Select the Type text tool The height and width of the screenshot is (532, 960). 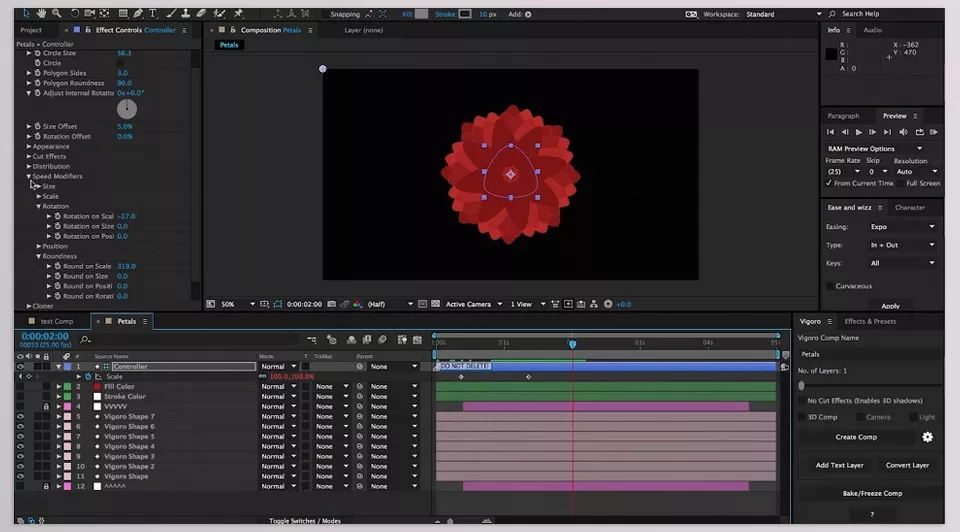152,13
